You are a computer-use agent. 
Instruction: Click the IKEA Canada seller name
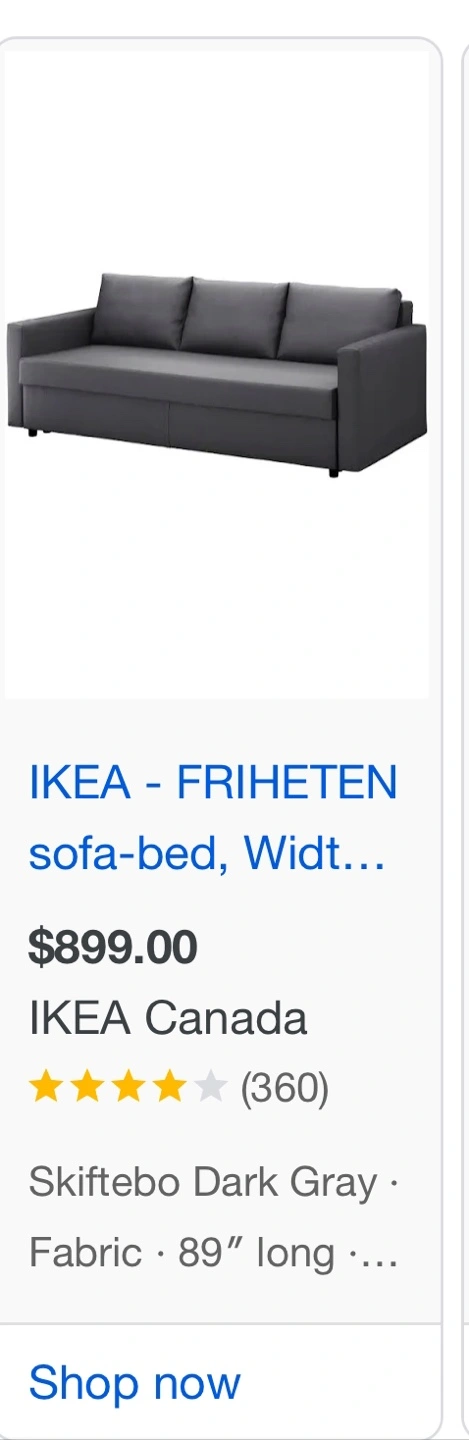tap(168, 1018)
